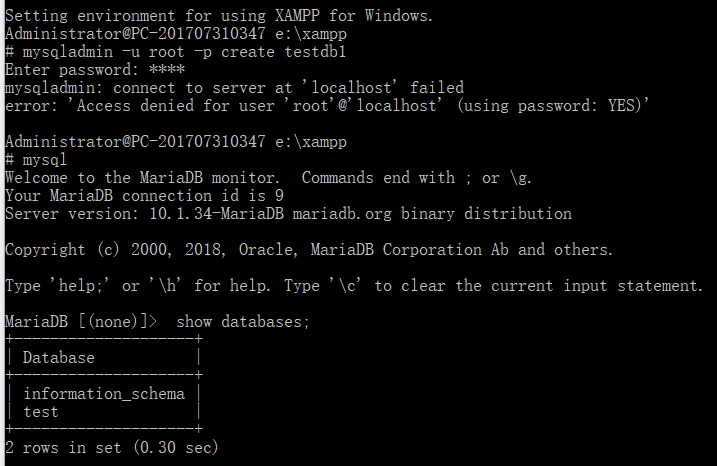The image size is (717, 466).
Task: Click the second 'Administrator@PC-201707310347 e:\xampp' prompt
Action: (176, 142)
